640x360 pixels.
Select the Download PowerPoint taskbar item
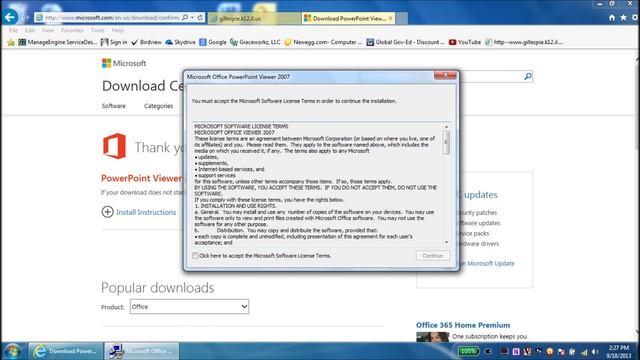click(x=65, y=351)
